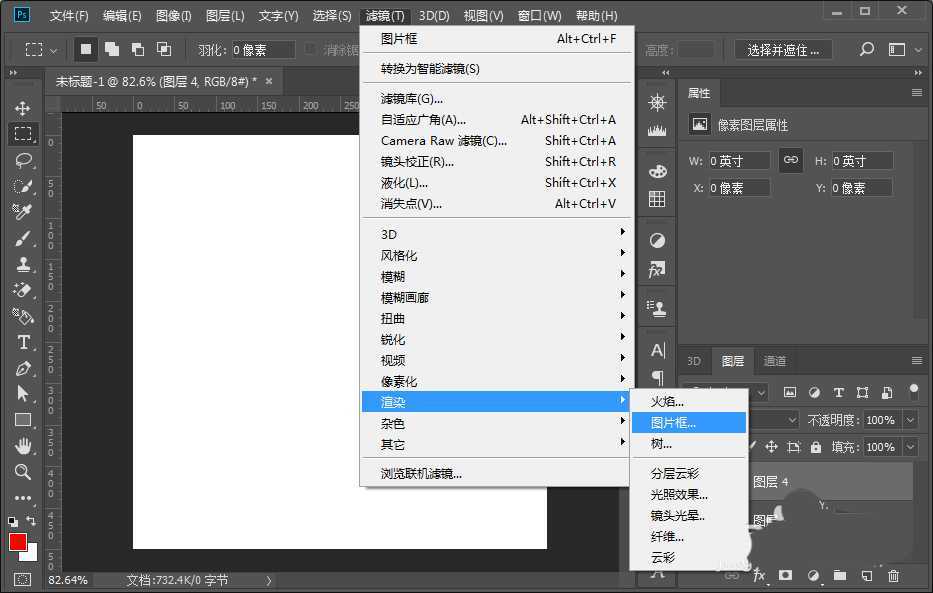The height and width of the screenshot is (593, 933).
Task: Select the Brush tool
Action: click(25, 239)
